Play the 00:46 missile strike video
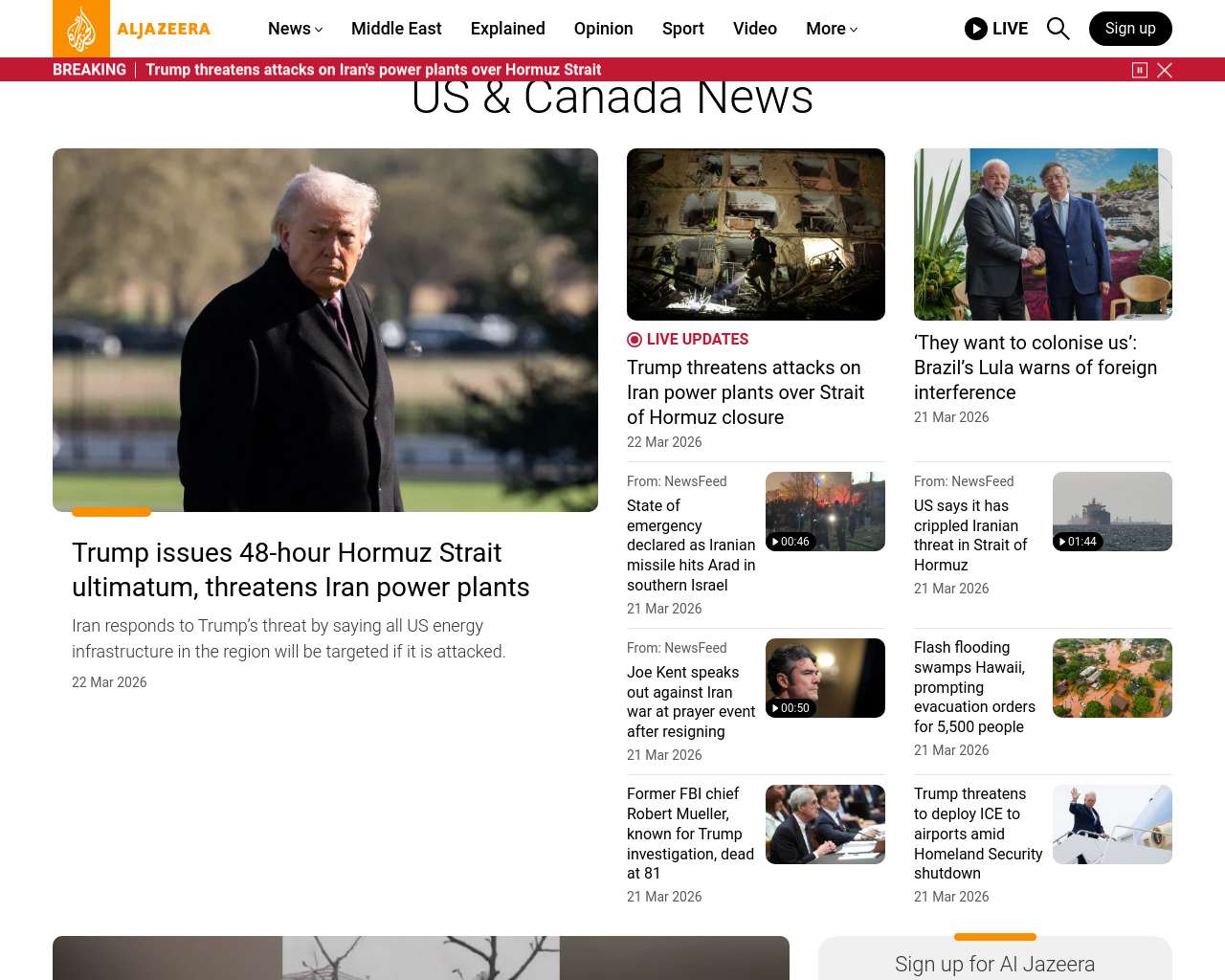Image resolution: width=1225 pixels, height=980 pixels. (825, 511)
